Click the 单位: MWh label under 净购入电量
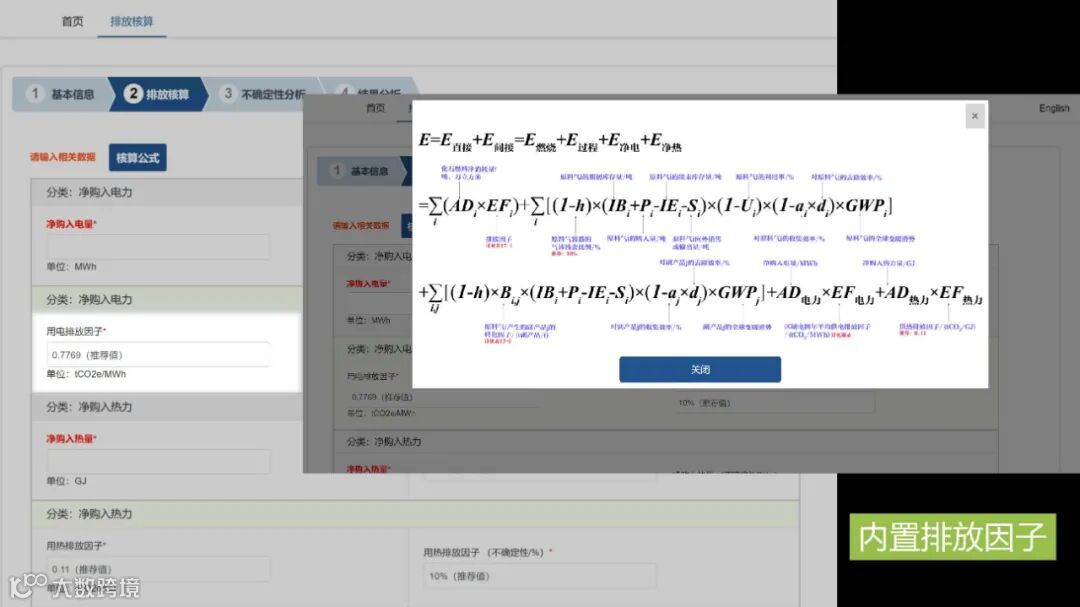 pyautogui.click(x=71, y=267)
